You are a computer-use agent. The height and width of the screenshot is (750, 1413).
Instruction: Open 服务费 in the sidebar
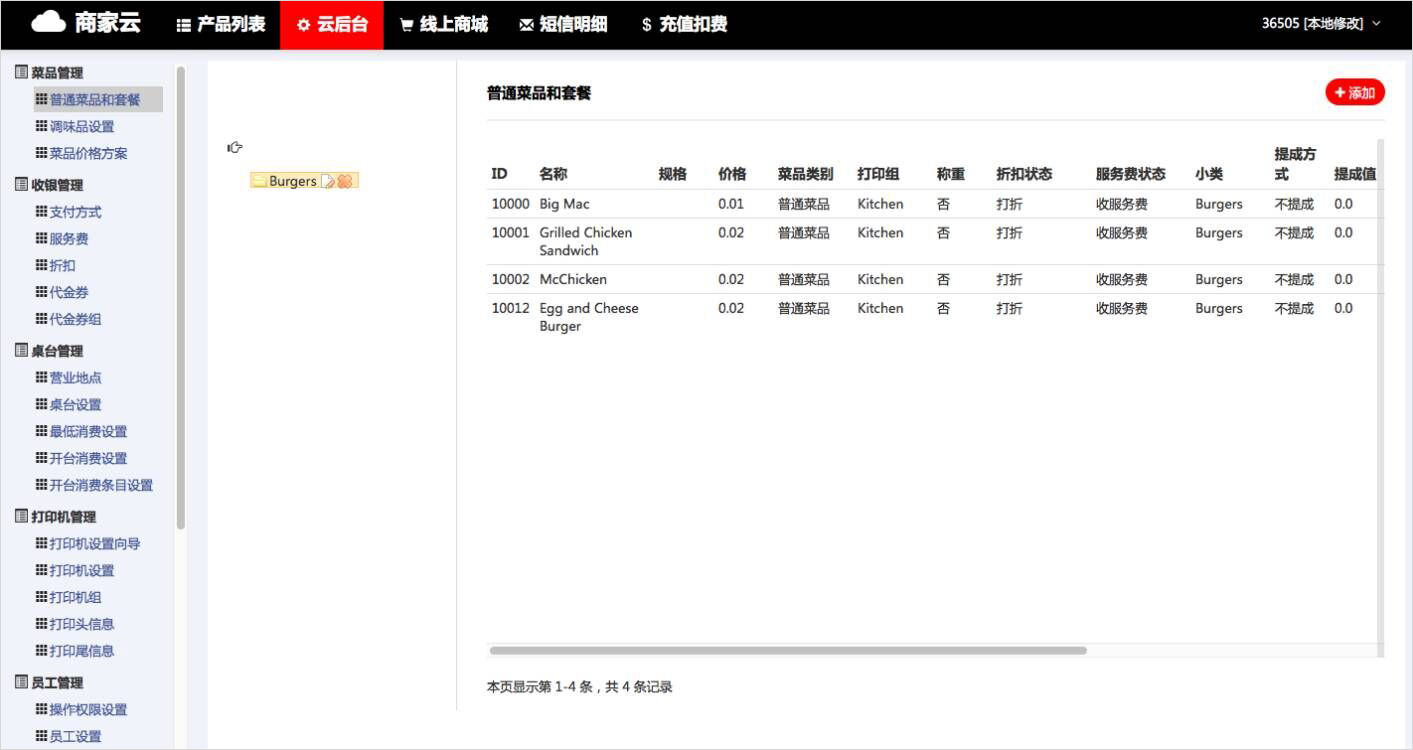tap(62, 240)
